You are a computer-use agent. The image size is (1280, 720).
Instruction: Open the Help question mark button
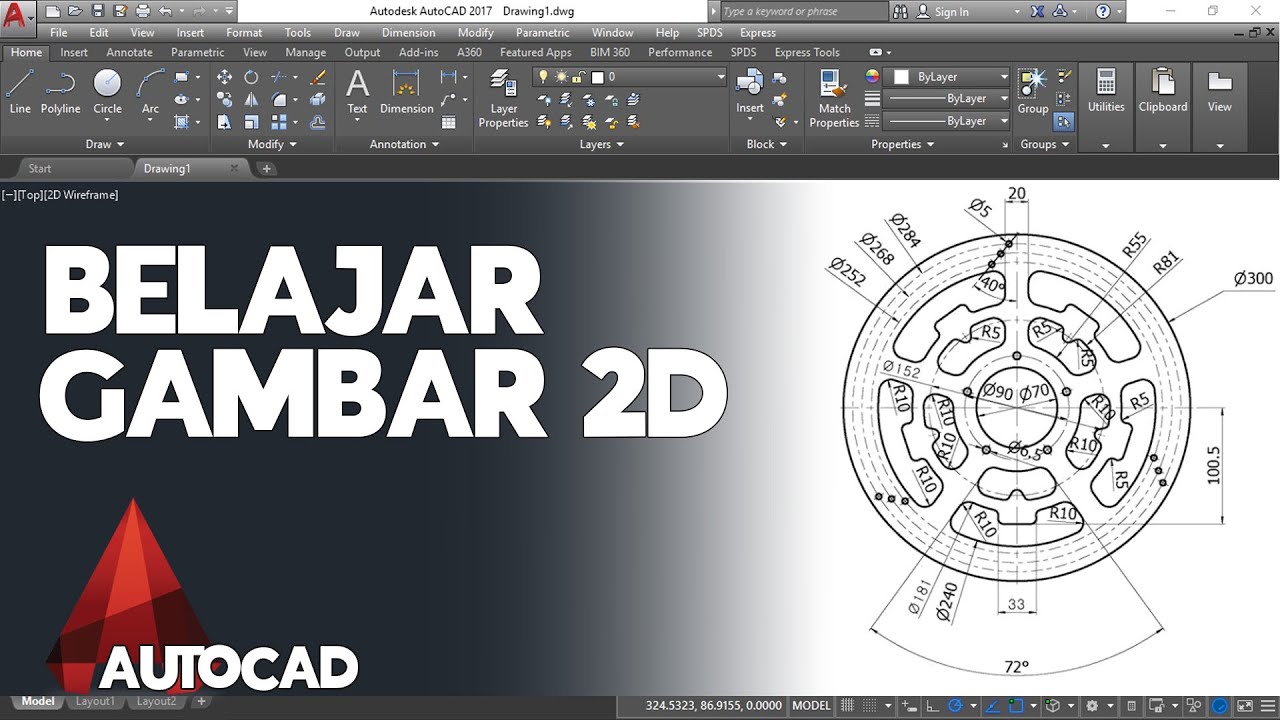[x=1103, y=12]
